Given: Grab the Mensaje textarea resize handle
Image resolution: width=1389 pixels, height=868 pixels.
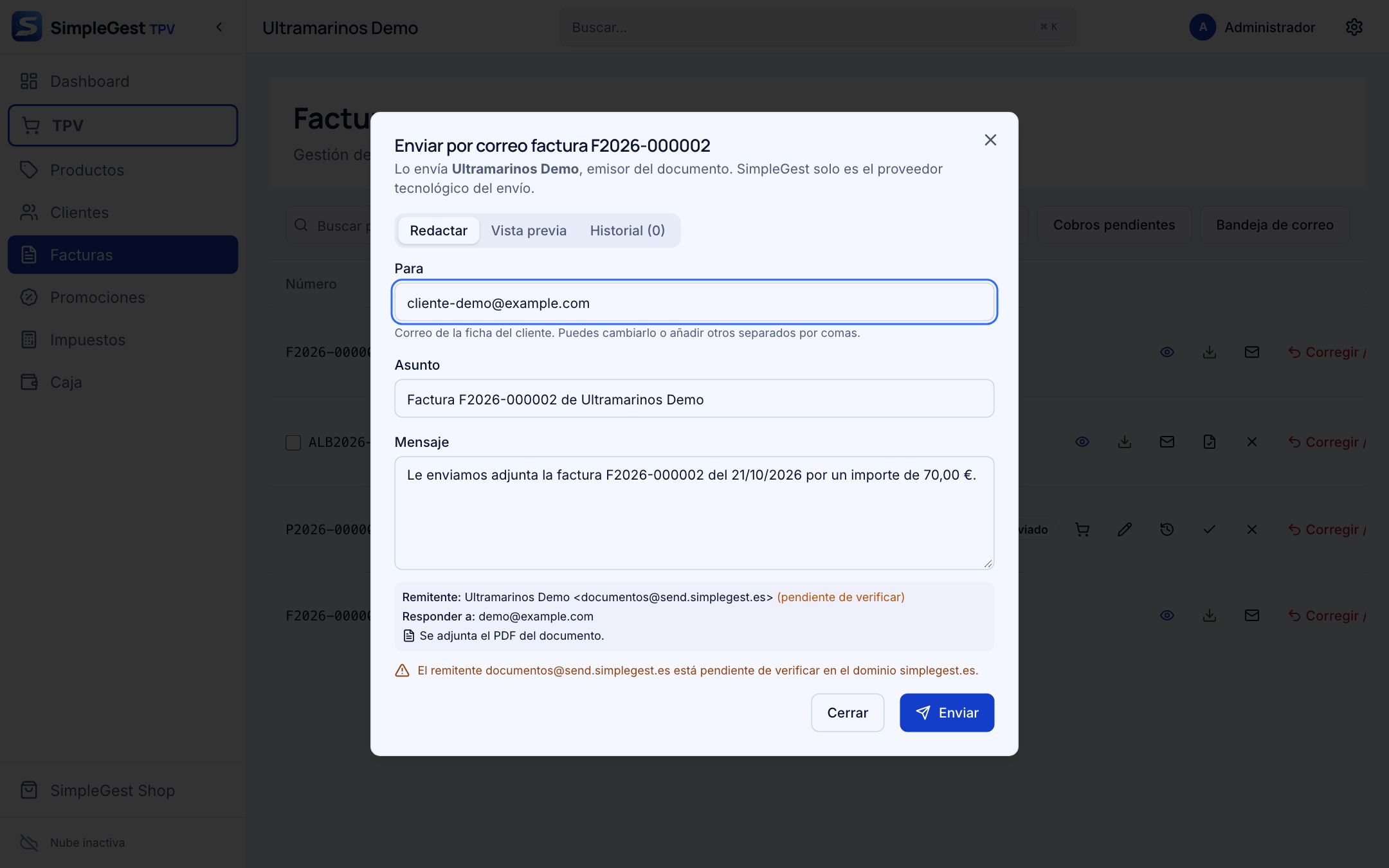Looking at the screenshot, I should (988, 563).
